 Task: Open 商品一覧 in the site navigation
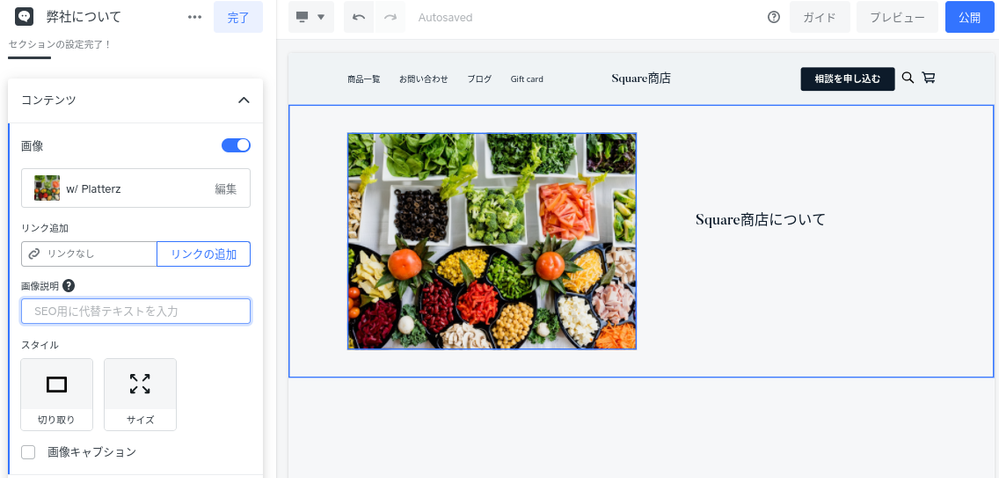click(364, 79)
